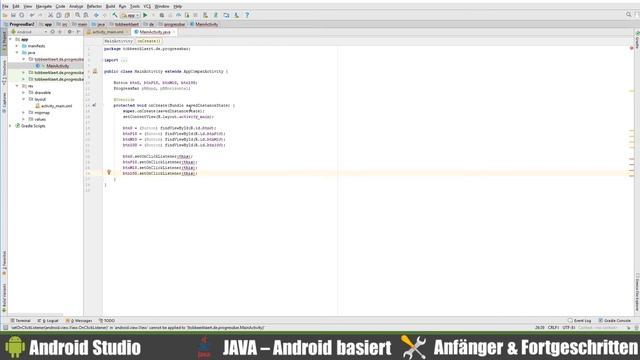640x360 pixels.
Task: Click the Copy toolbar icon
Action: tap(59, 15)
